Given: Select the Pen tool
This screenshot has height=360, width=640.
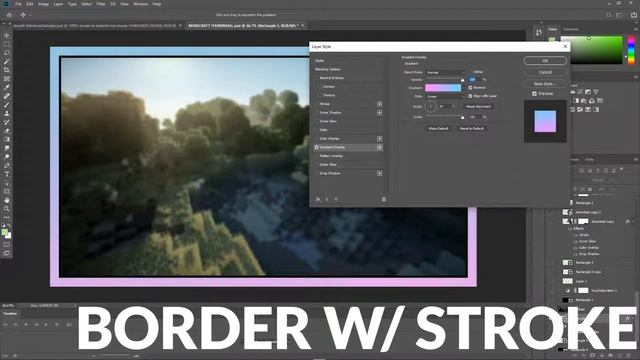Looking at the screenshot, I should 7,166.
